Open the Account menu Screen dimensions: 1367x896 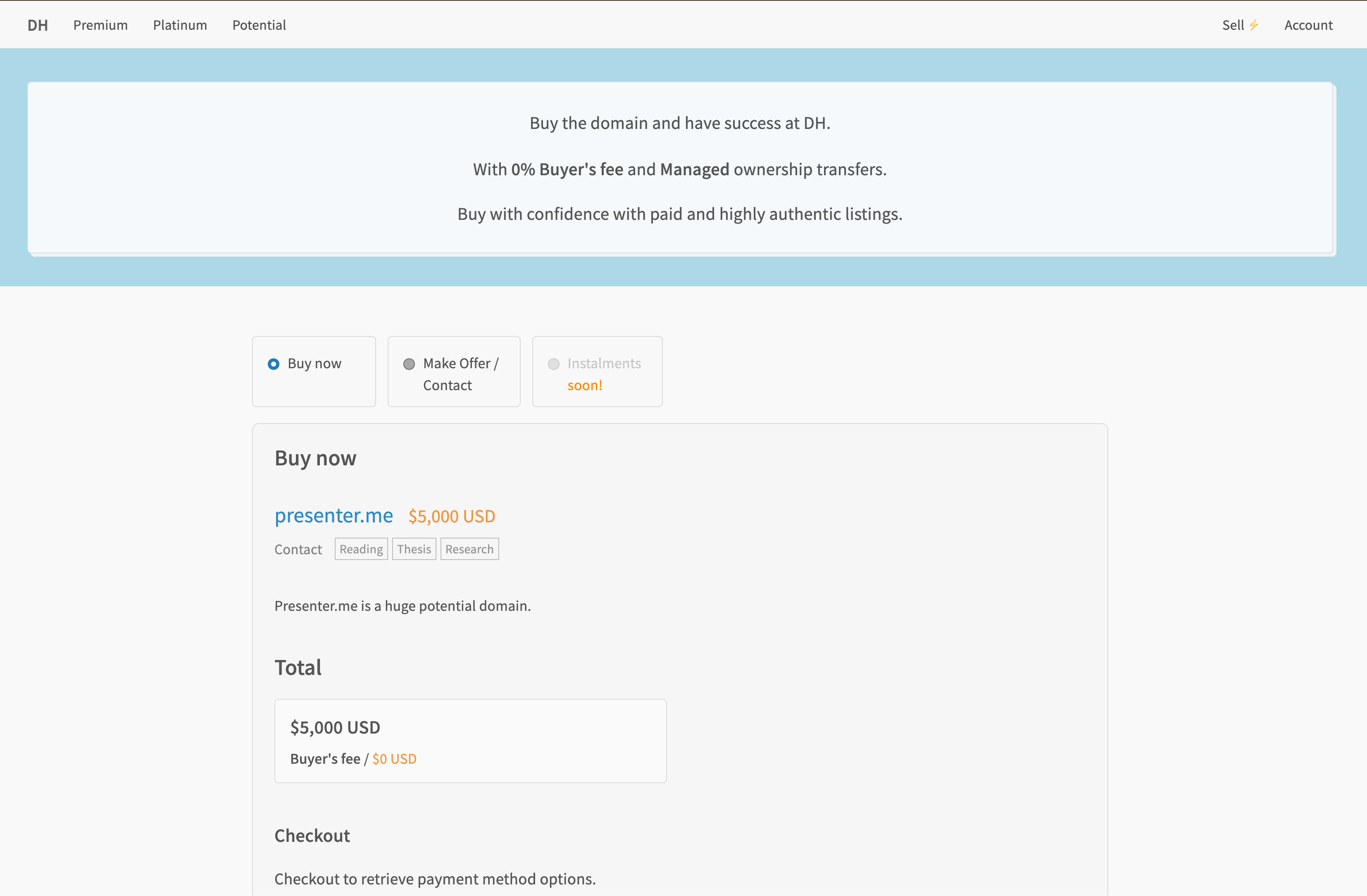pos(1308,25)
